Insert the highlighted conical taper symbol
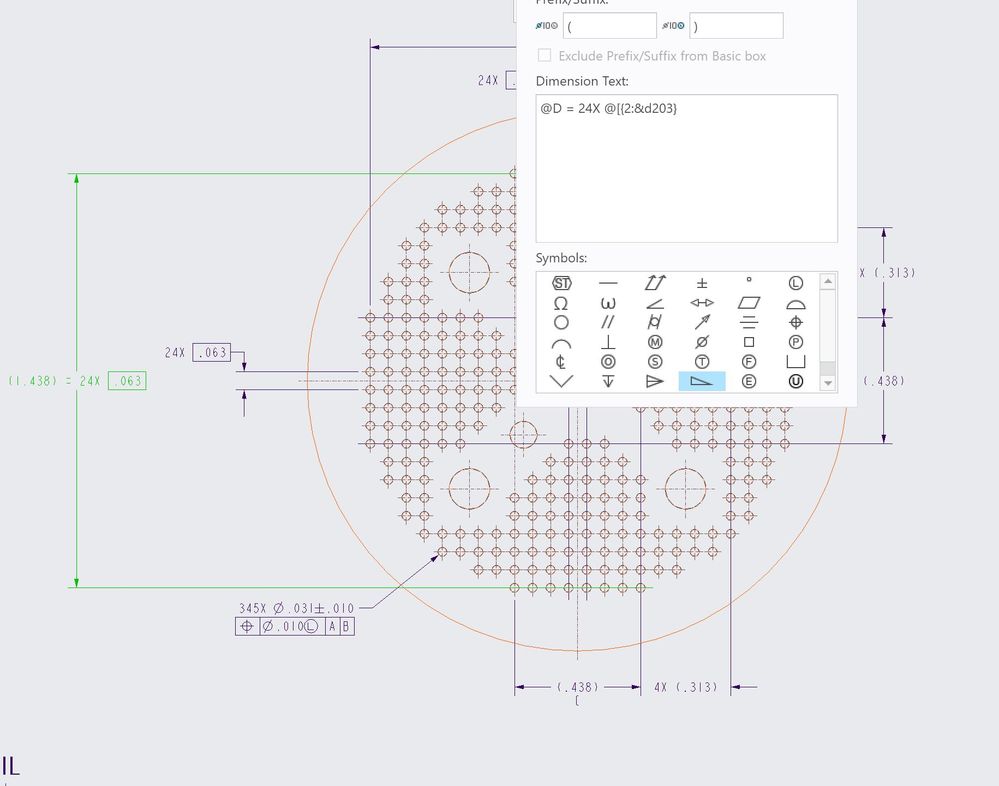The width and height of the screenshot is (999, 786). point(702,381)
